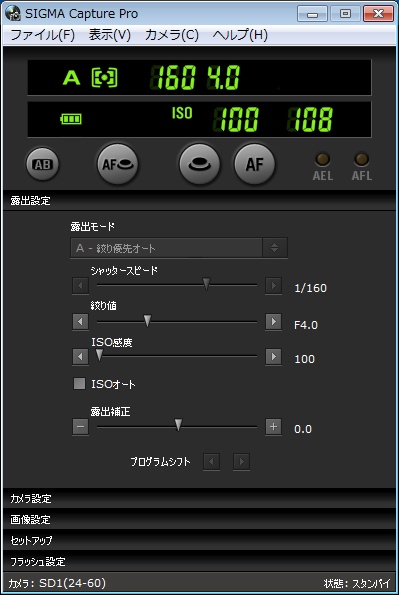This screenshot has width=399, height=595.
Task: Click the F4.0 aperture value
Action: (306, 325)
